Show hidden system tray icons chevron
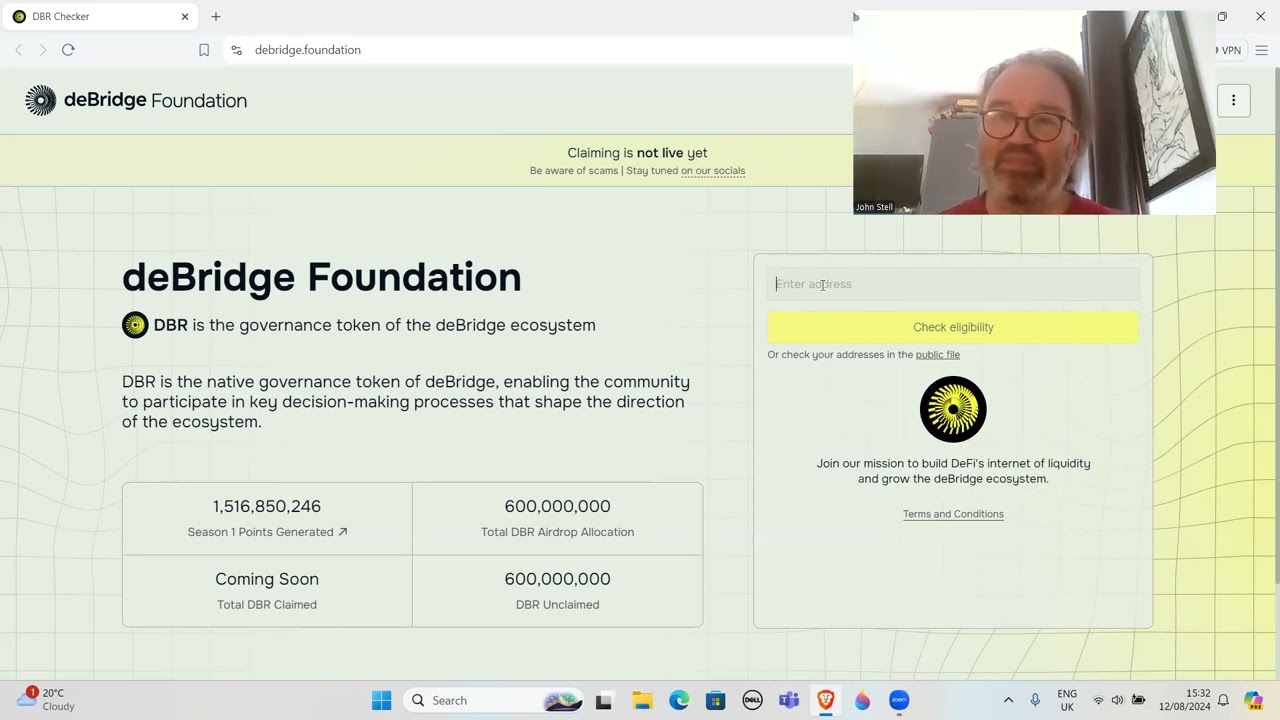Screen dimensions: 1280x720 [x=1008, y=701]
